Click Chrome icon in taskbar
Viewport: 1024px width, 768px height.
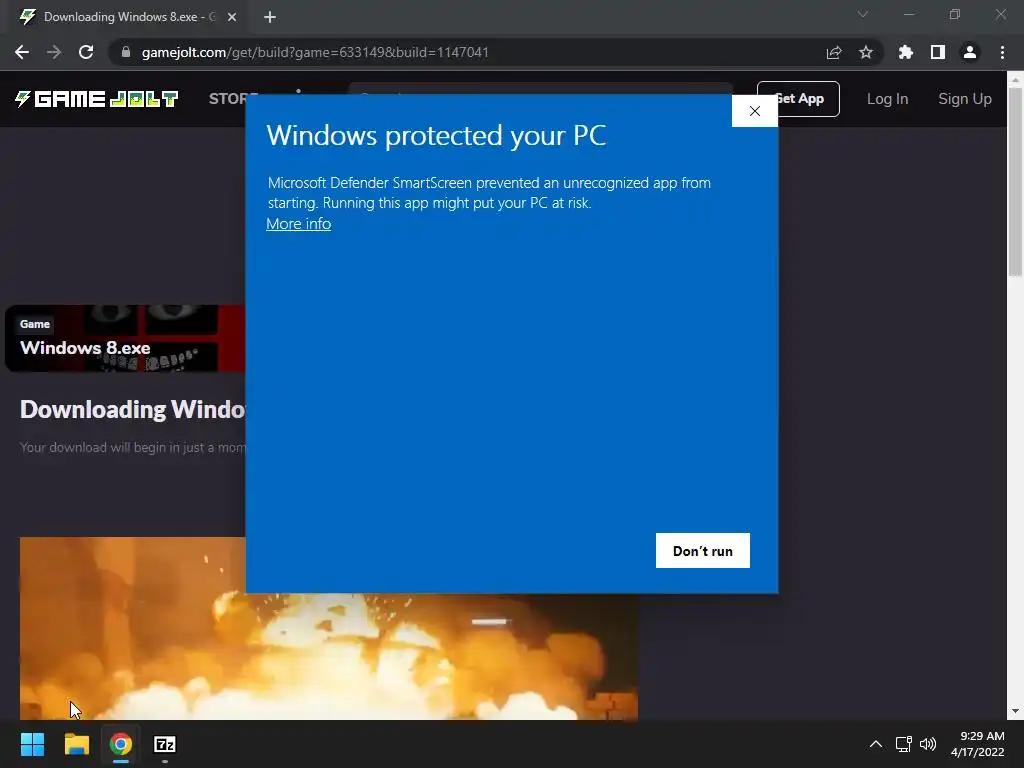pyautogui.click(x=121, y=744)
